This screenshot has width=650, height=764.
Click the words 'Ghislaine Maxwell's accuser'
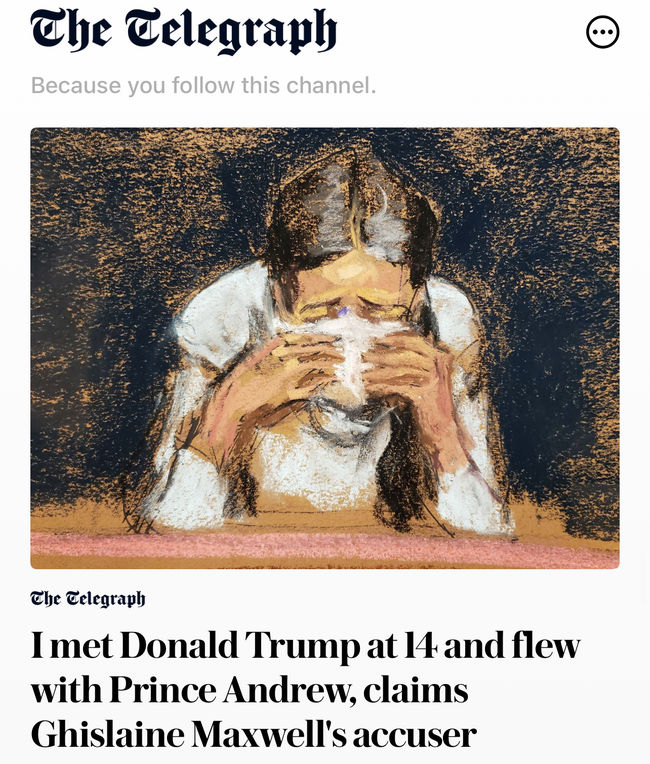click(253, 734)
